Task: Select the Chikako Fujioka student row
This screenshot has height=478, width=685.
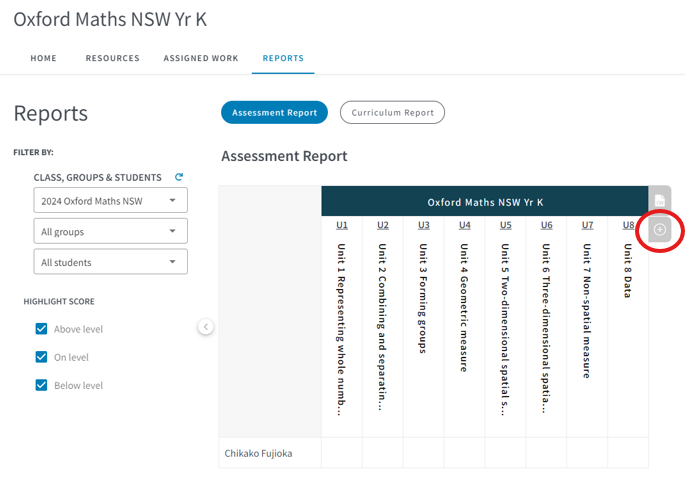Action: 433,453
